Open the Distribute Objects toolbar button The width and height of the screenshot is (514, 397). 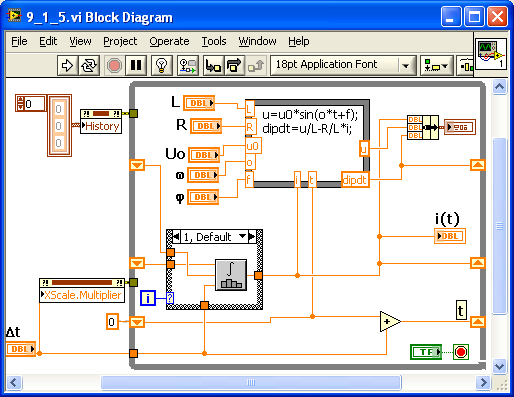(466, 65)
